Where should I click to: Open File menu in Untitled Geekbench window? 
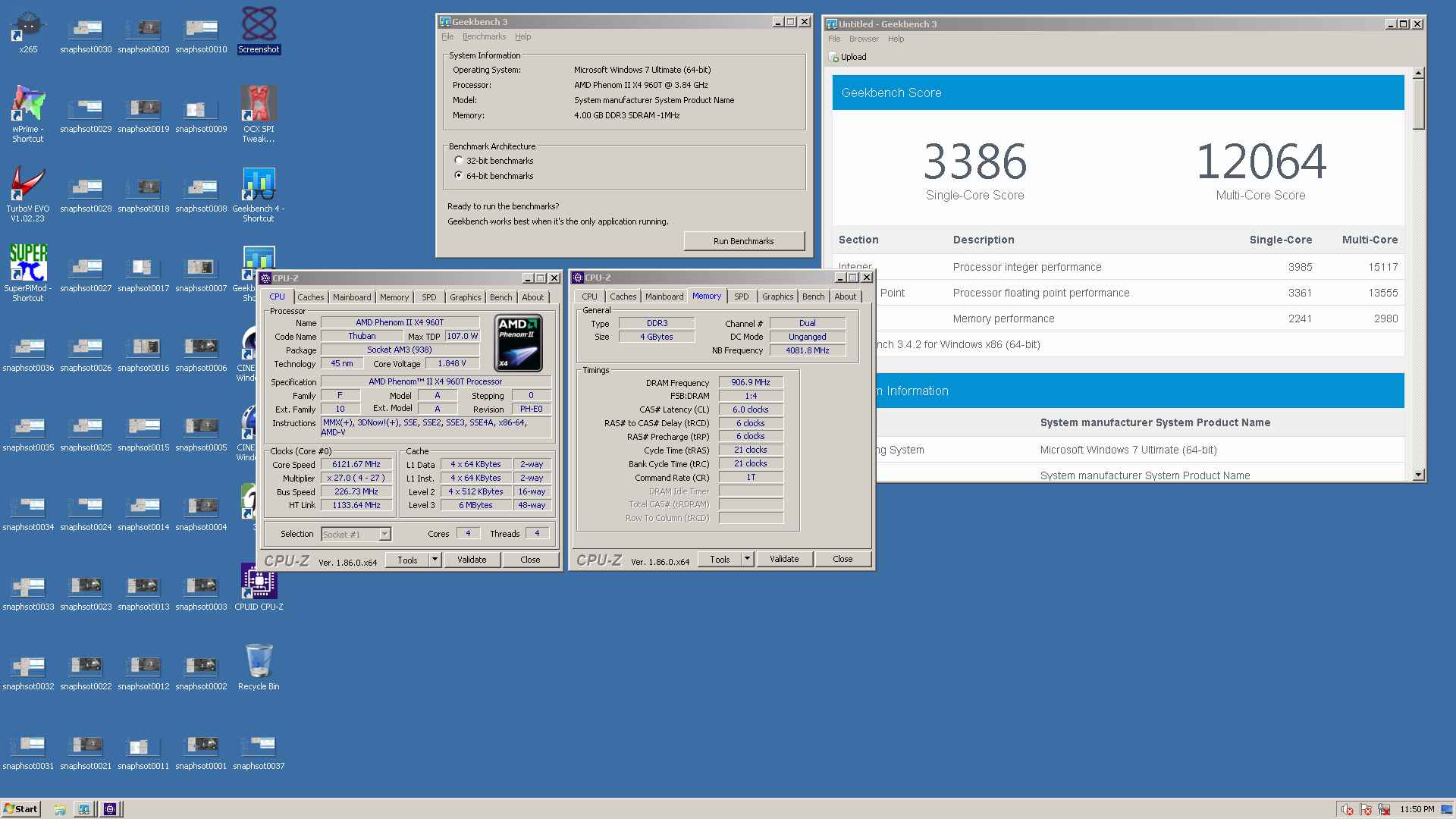pos(834,39)
